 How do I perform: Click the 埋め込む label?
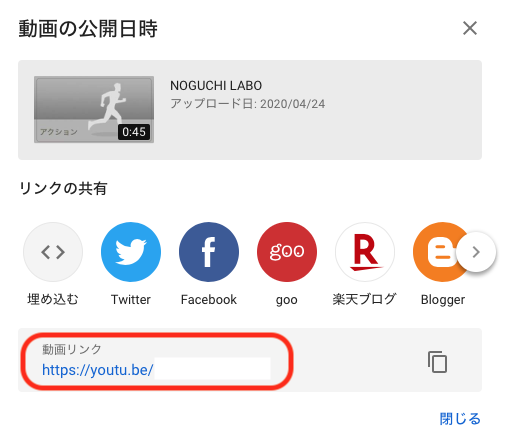pos(53,299)
